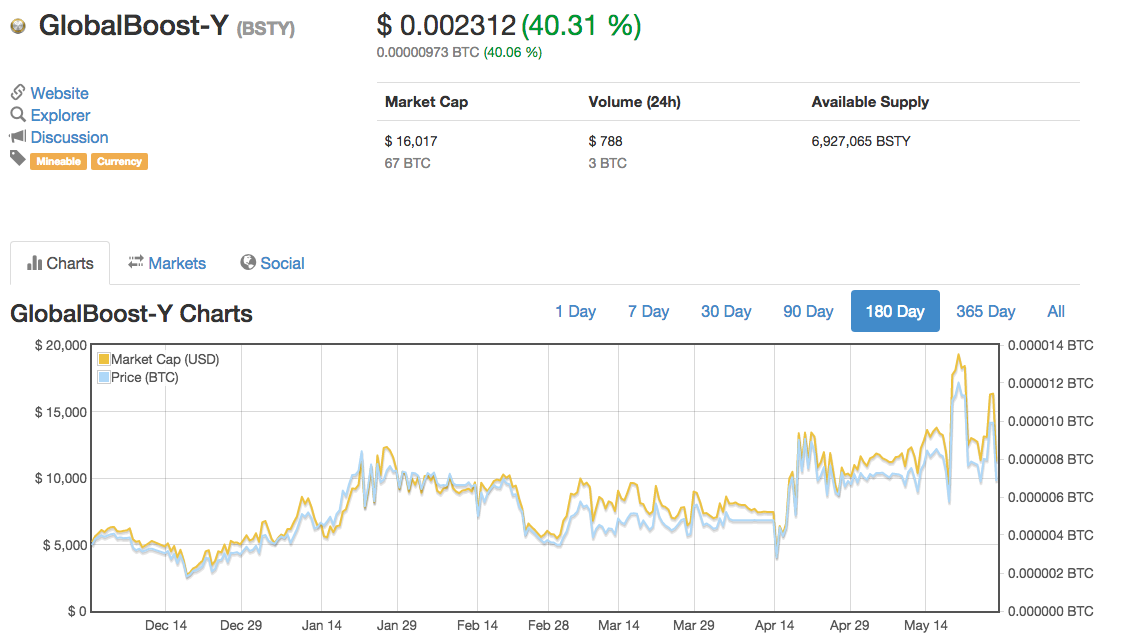Image resolution: width=1122 pixels, height=638 pixels.
Task: Click the Market Cap column header
Action: point(426,102)
